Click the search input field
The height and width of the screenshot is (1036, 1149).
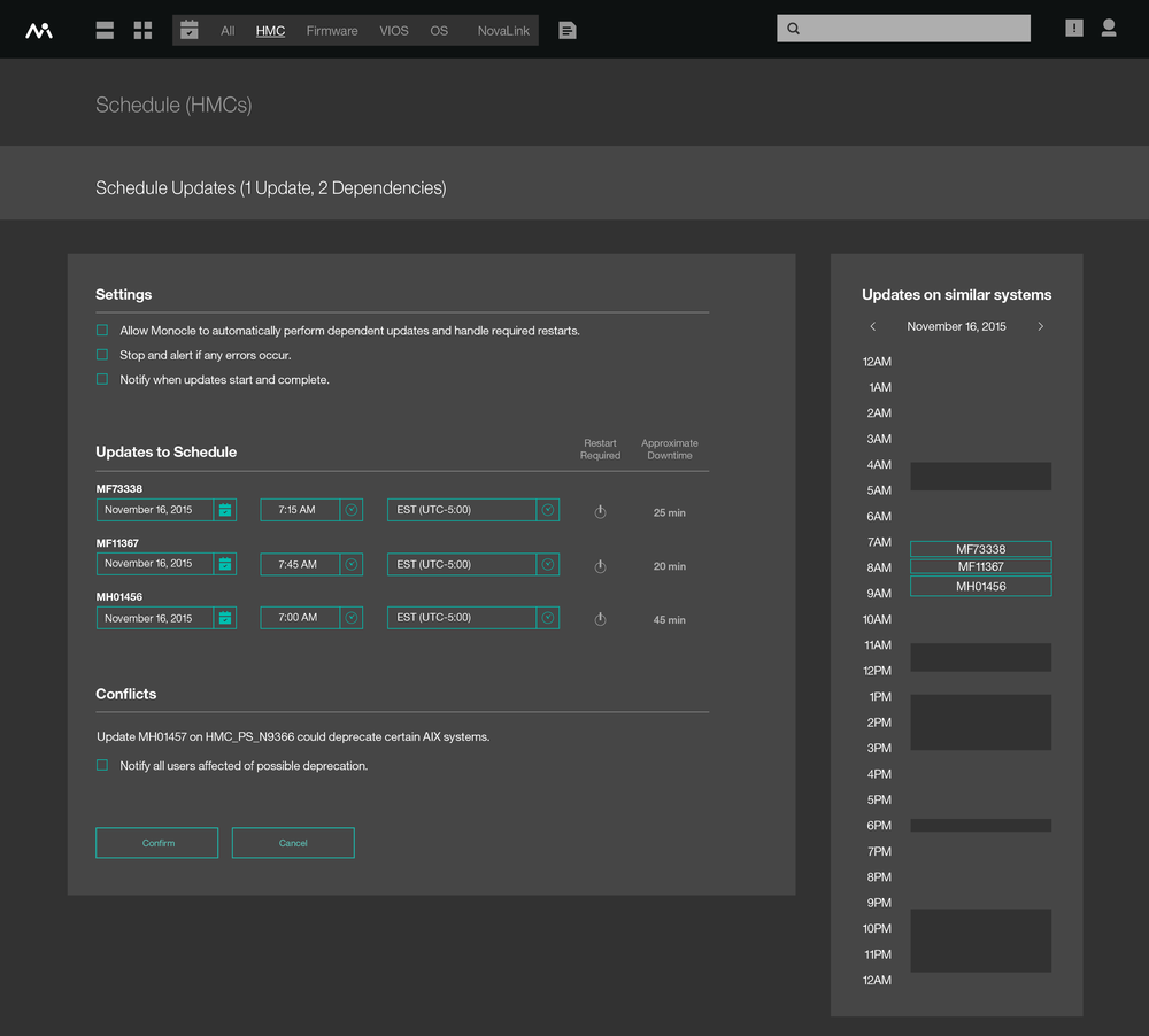point(913,29)
